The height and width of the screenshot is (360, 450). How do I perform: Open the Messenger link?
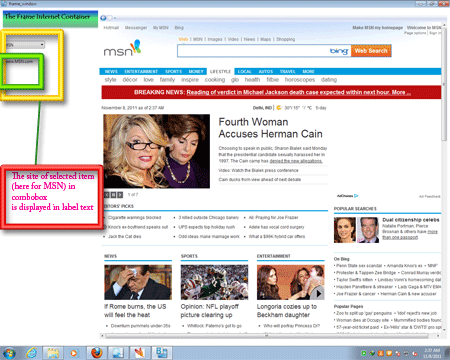136,28
